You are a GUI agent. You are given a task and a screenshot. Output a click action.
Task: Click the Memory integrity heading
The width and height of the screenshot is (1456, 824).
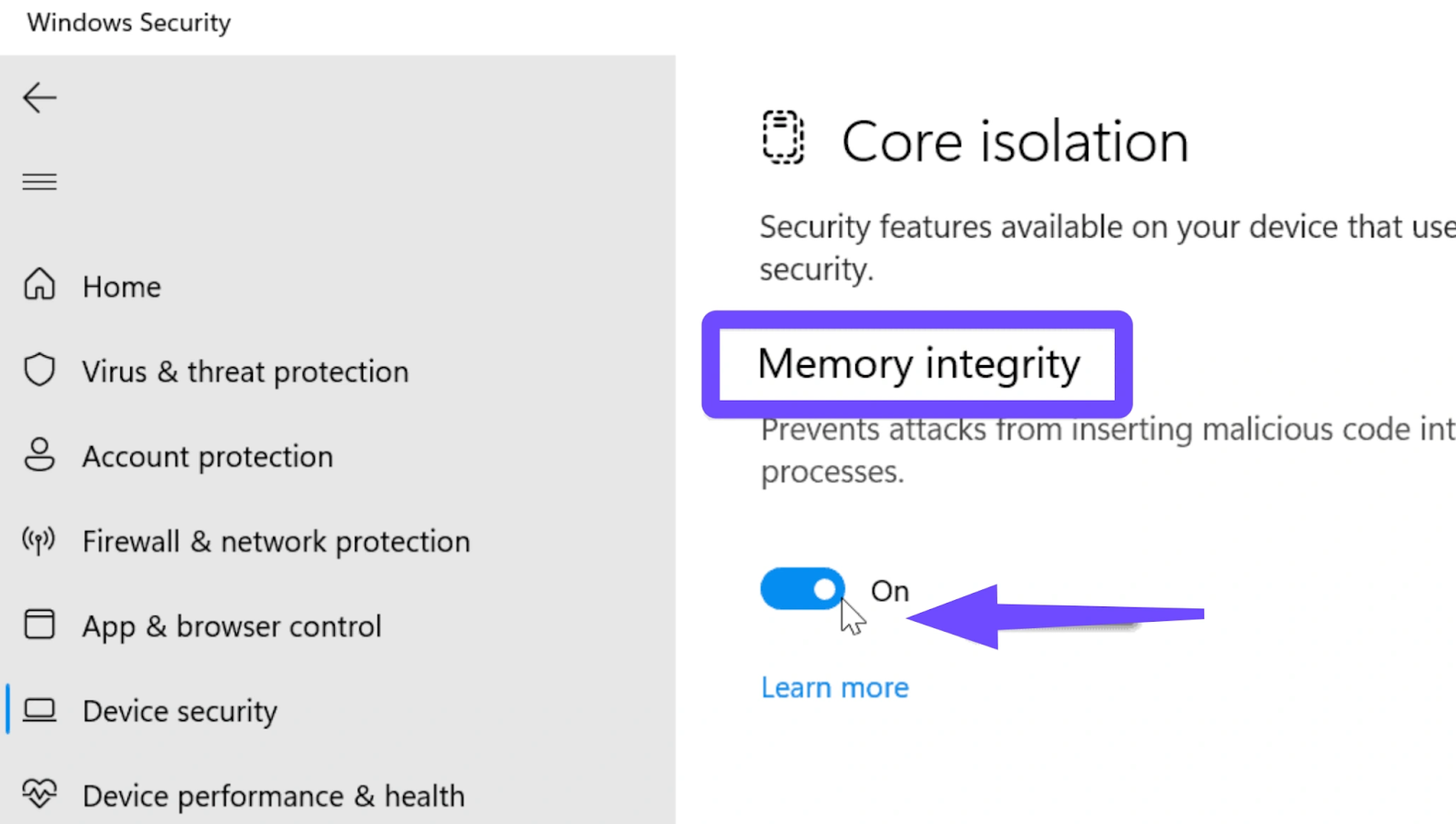tap(918, 363)
